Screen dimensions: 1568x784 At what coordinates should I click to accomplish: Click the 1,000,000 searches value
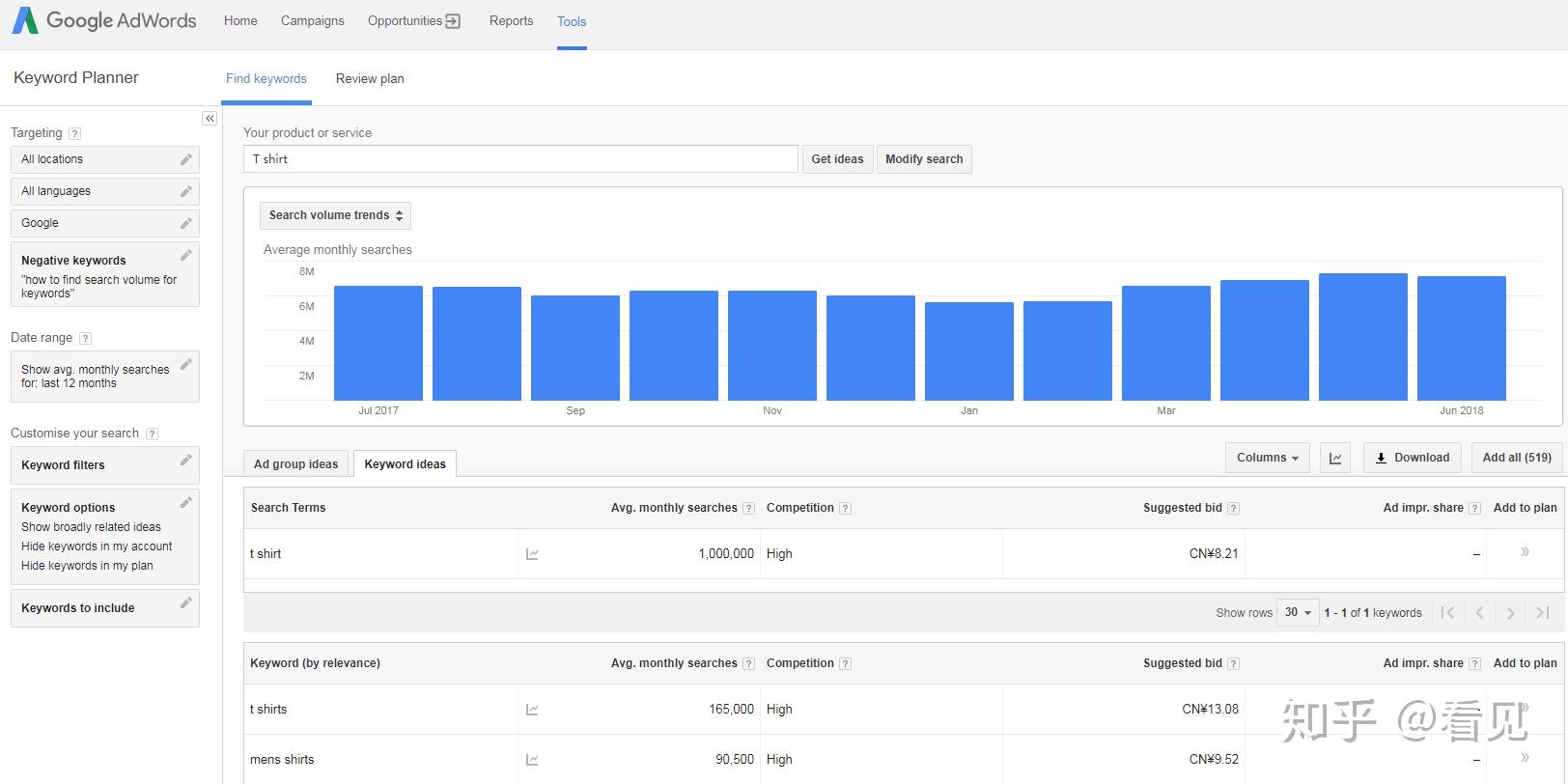pos(726,554)
